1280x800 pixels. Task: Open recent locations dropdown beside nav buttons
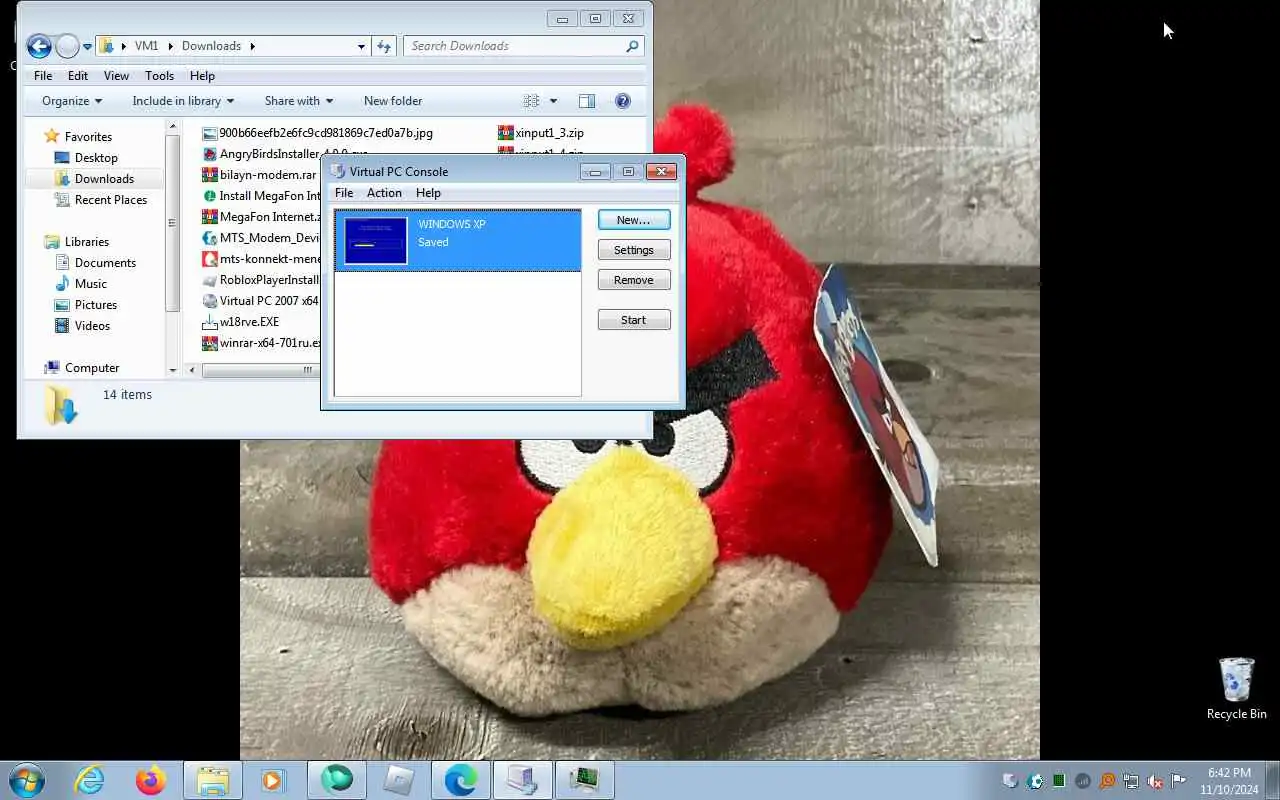88,46
